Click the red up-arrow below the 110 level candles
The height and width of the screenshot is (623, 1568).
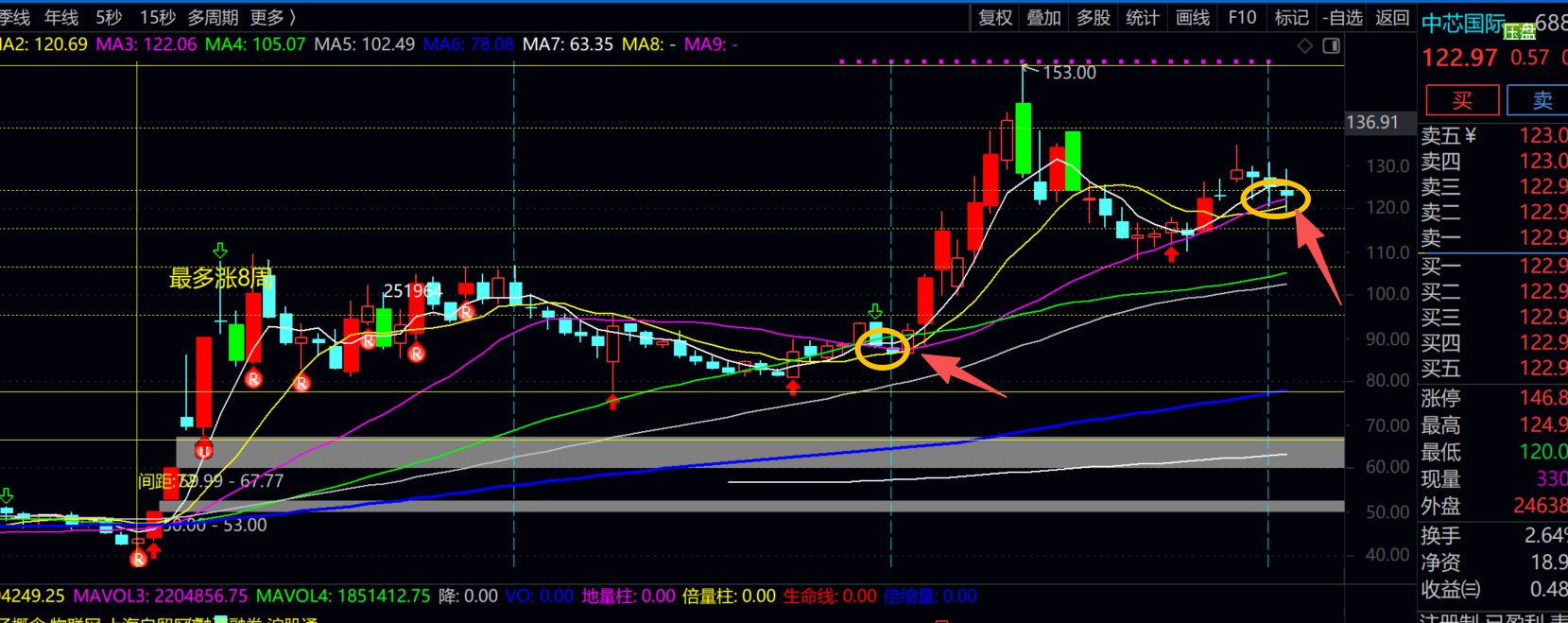pos(1172,253)
